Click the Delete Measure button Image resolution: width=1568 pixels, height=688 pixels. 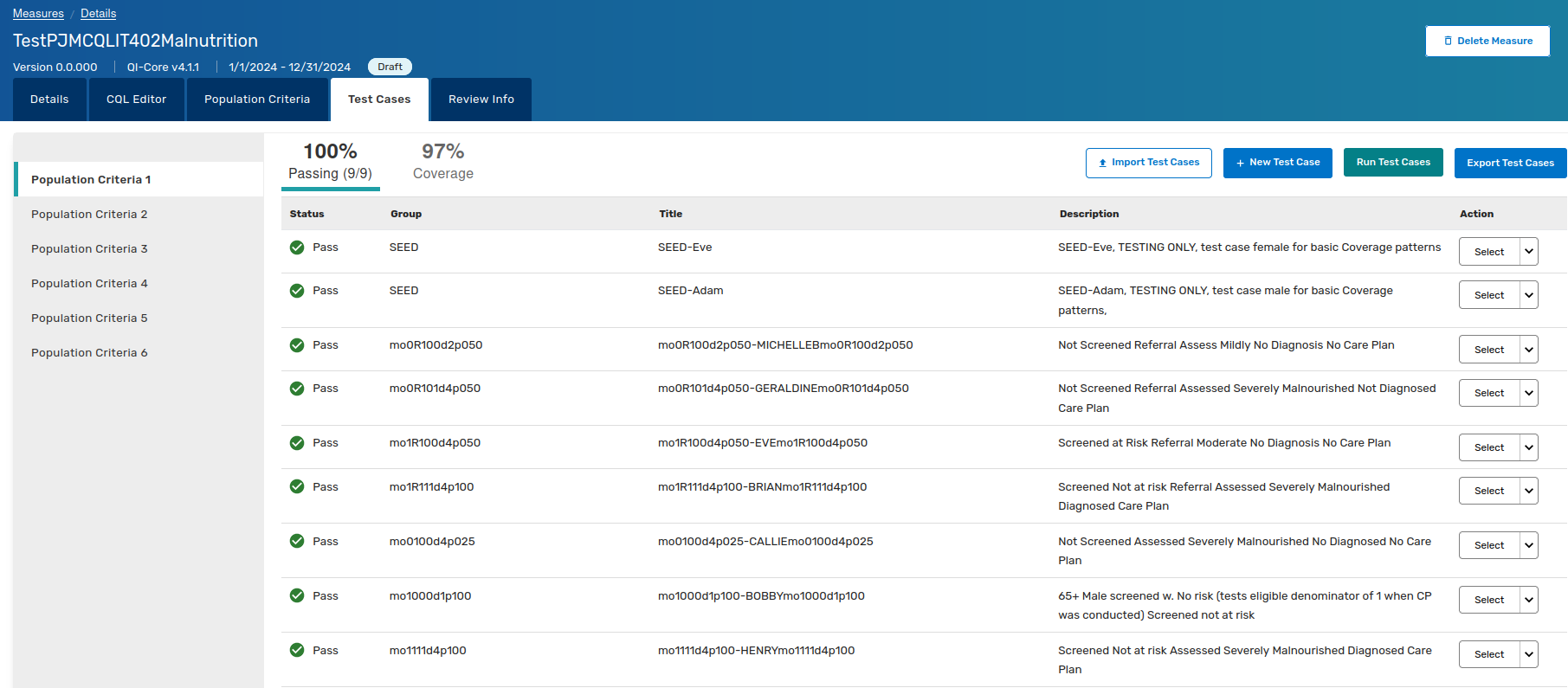(1487, 41)
